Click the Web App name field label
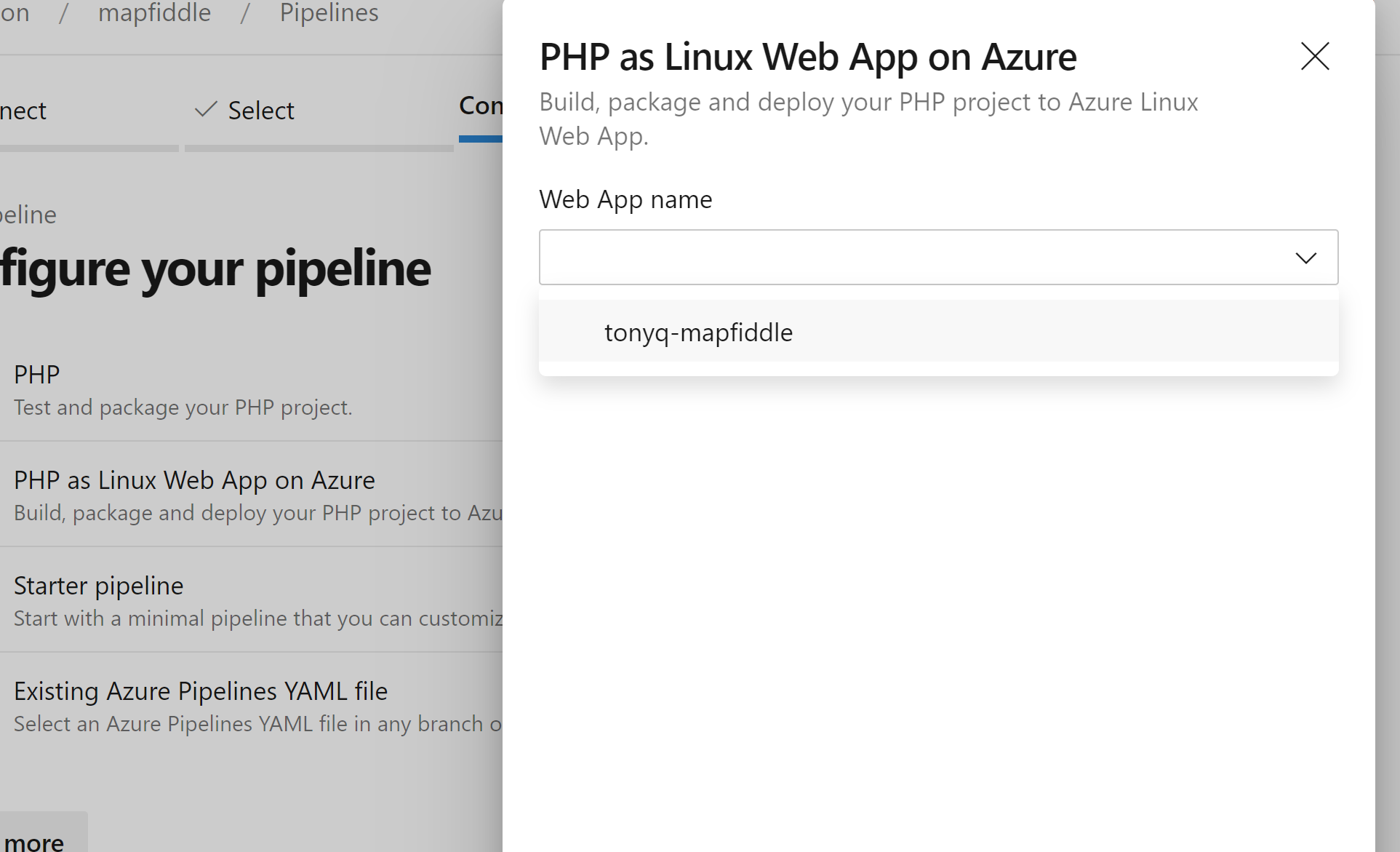 pos(625,199)
